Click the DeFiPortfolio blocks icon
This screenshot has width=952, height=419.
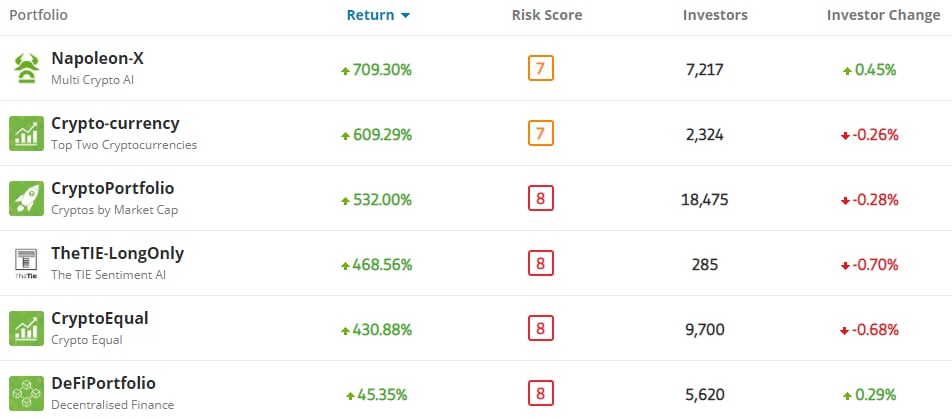coord(25,392)
